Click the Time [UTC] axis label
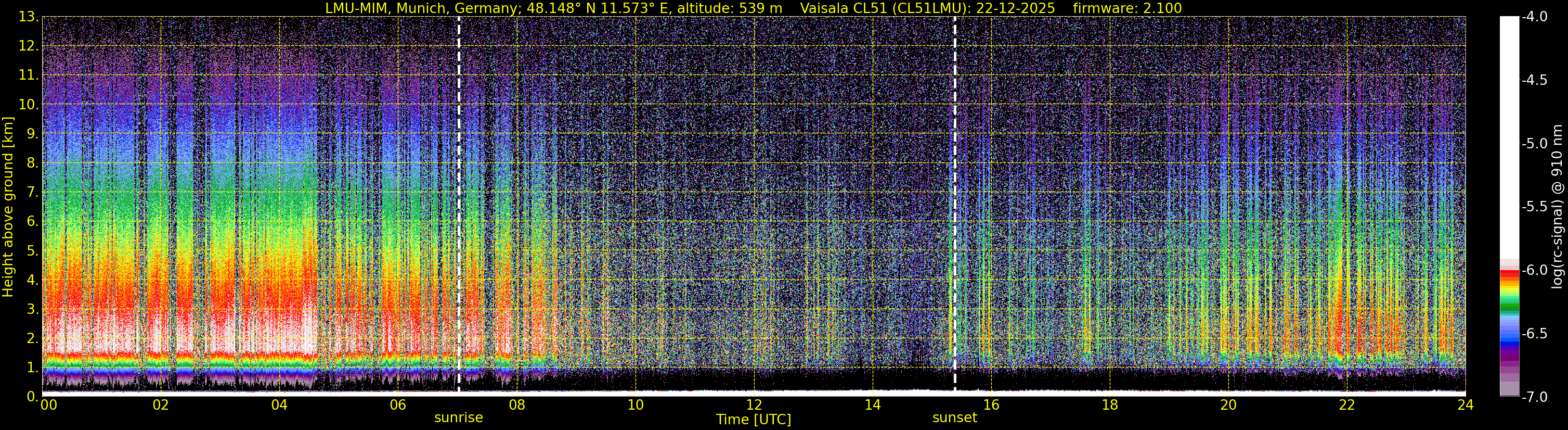Screen dimensions: 1568x430 [753, 420]
